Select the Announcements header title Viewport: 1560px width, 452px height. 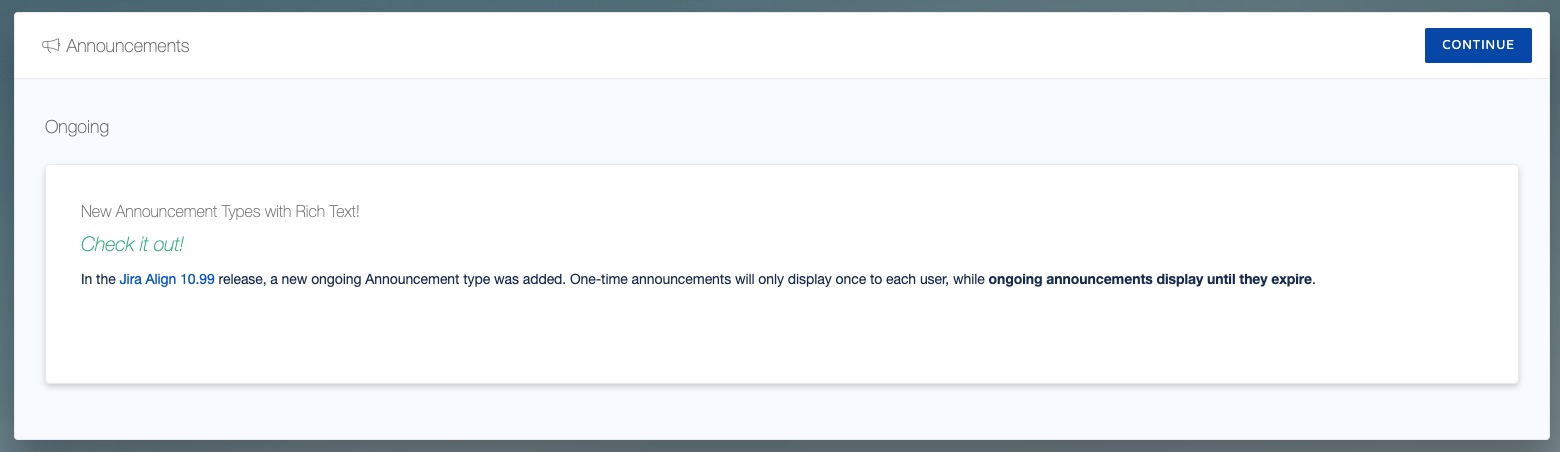click(x=128, y=46)
